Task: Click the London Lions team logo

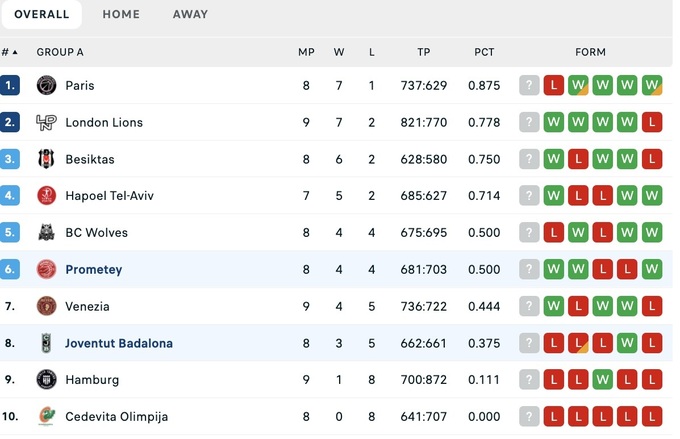Action: tap(46, 123)
